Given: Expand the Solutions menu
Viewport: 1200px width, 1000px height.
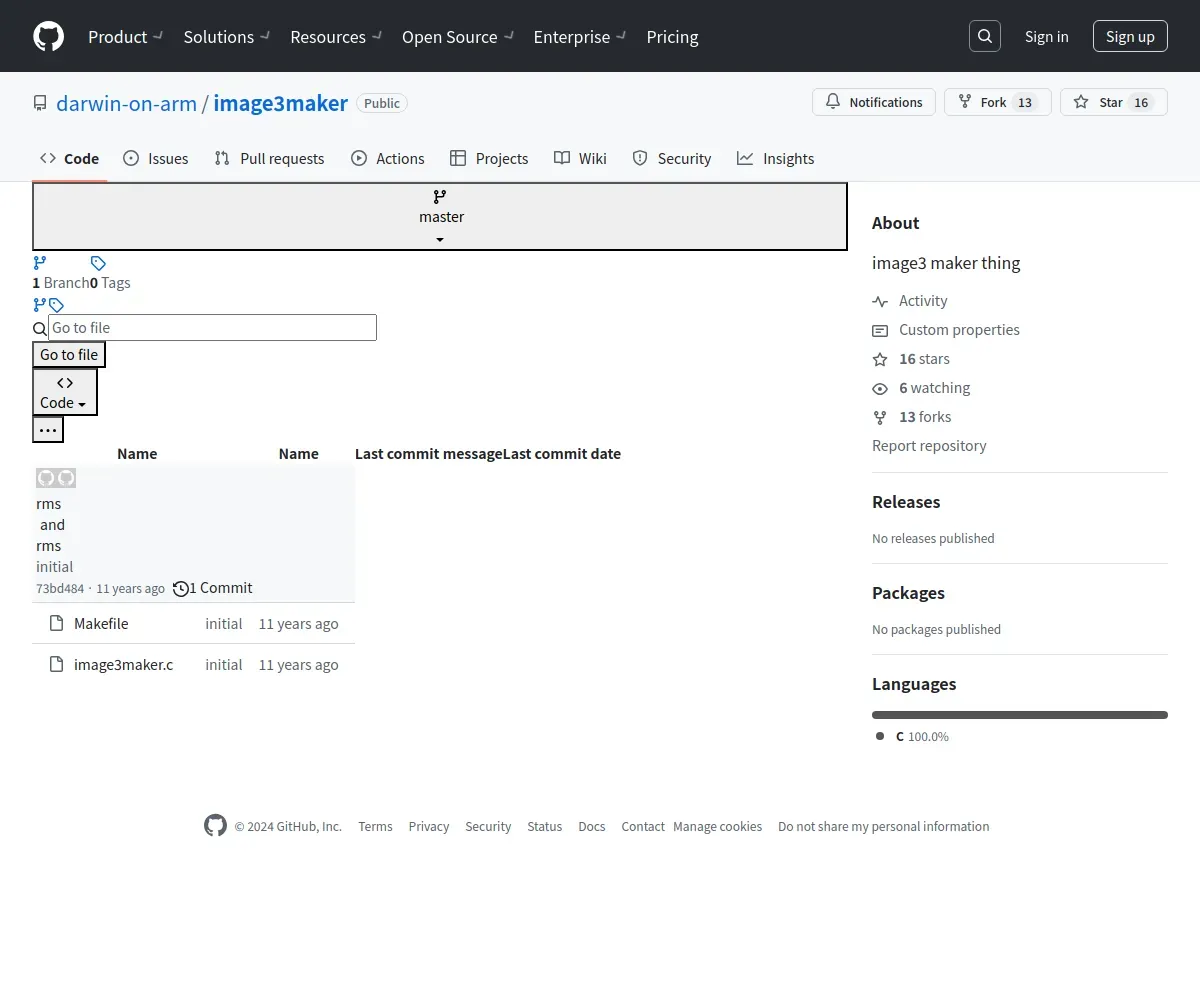Looking at the screenshot, I should tap(227, 37).
